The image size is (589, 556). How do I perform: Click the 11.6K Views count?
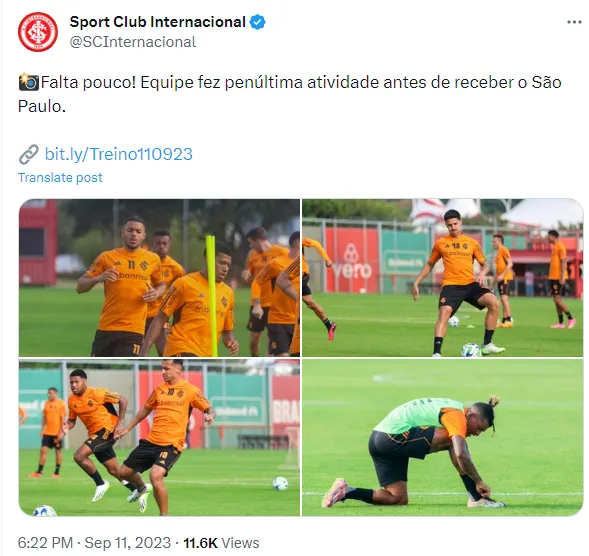(x=221, y=543)
